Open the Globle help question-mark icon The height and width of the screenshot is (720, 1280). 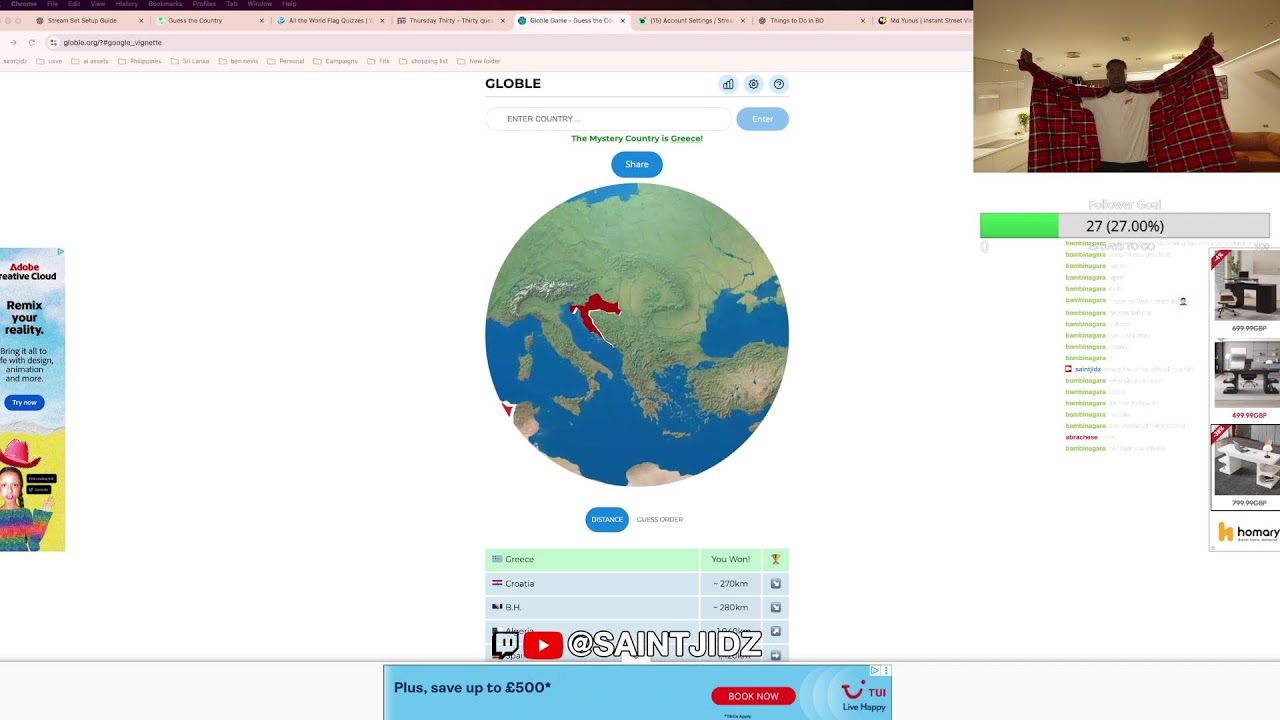[x=779, y=84]
